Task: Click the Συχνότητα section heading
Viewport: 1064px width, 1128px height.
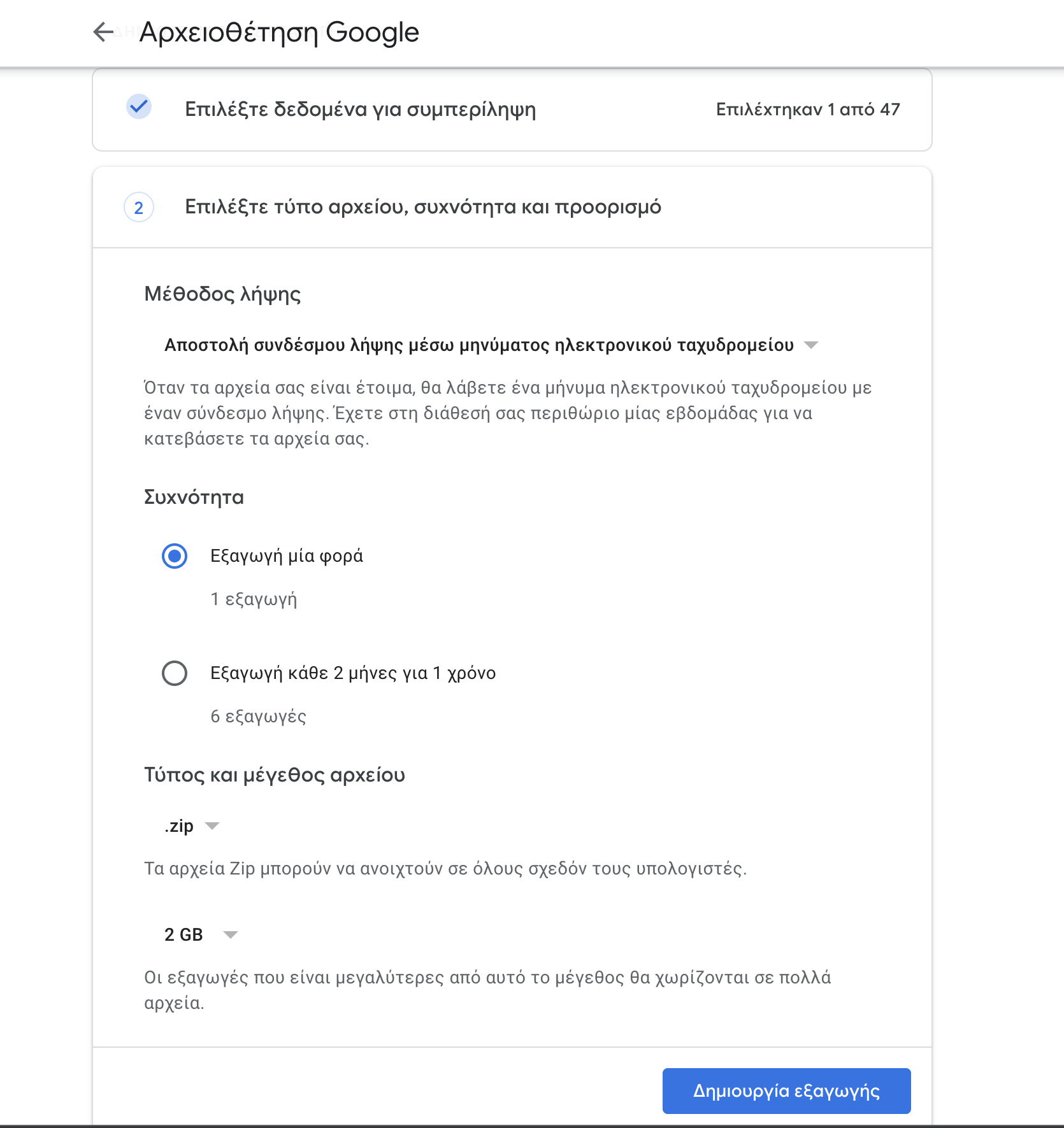Action: (194, 497)
